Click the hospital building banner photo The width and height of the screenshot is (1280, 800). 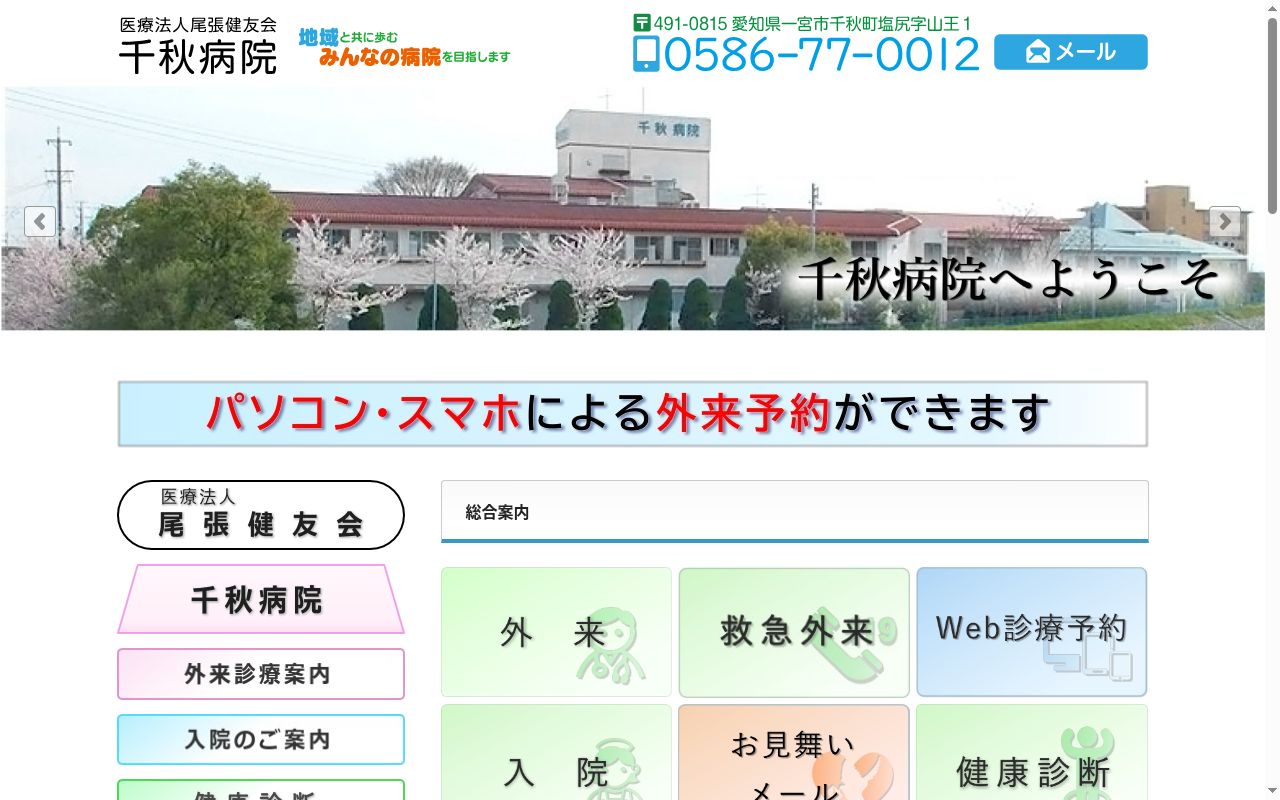pyautogui.click(x=633, y=208)
